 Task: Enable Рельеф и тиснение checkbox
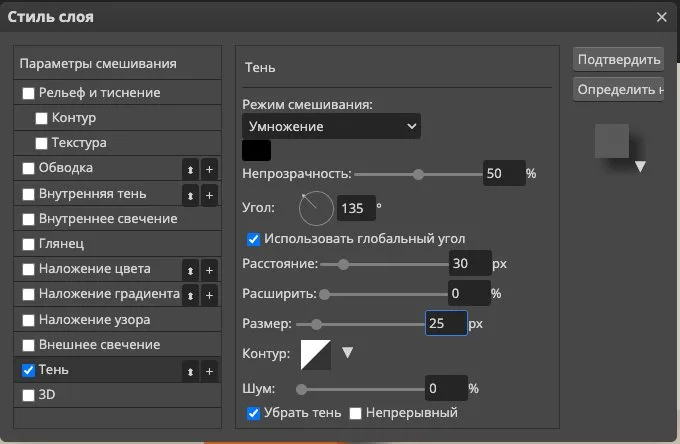[29, 93]
